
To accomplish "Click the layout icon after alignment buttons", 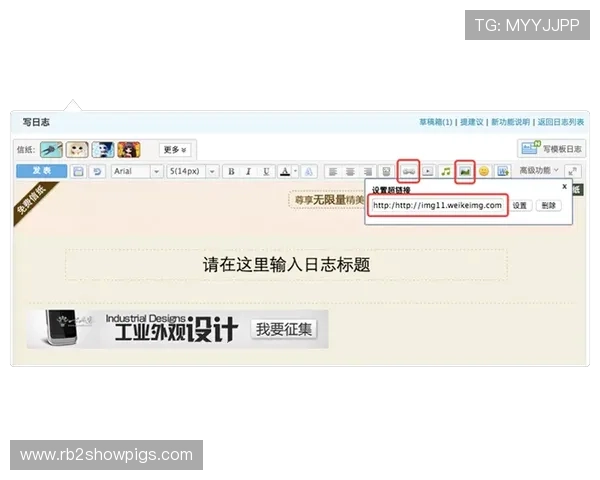I will (x=386, y=171).
